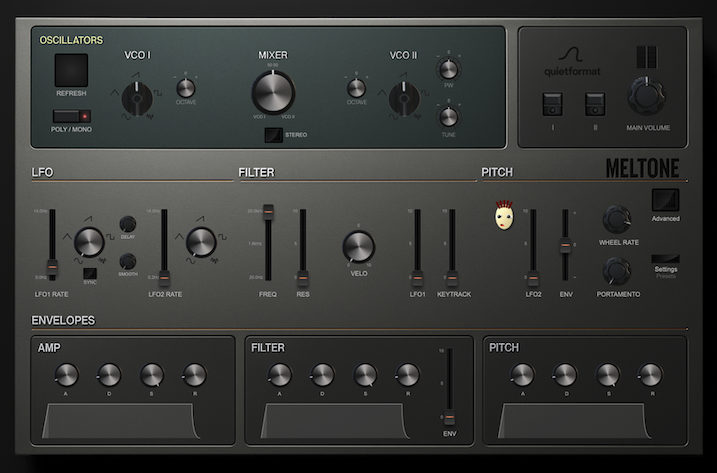Click the WHEEL RATE knob

tap(617, 220)
